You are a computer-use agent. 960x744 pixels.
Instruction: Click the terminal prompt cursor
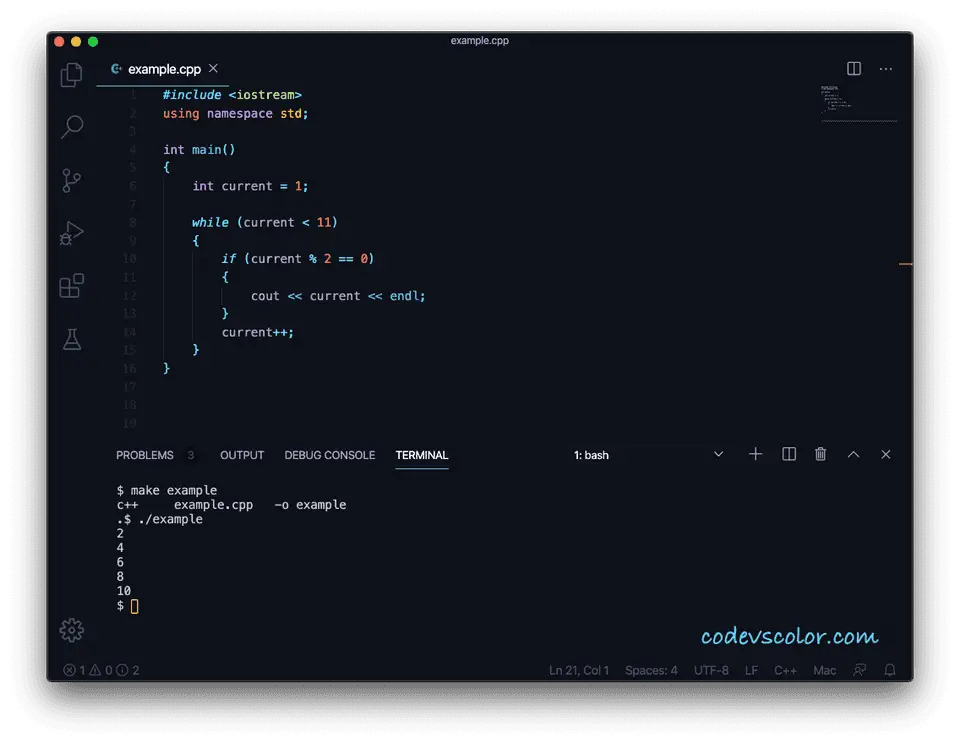tap(134, 606)
